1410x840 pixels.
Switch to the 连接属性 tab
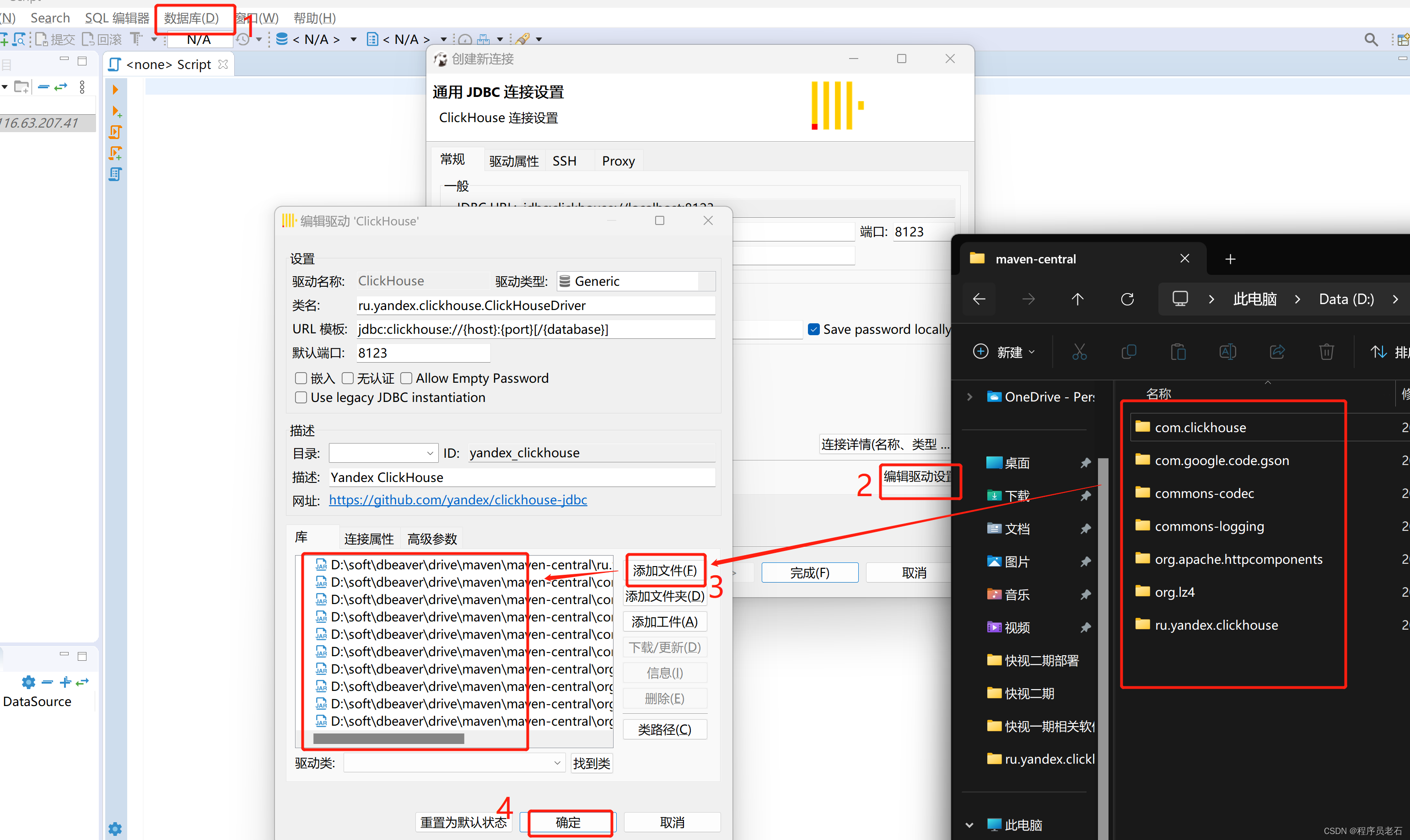coord(369,538)
